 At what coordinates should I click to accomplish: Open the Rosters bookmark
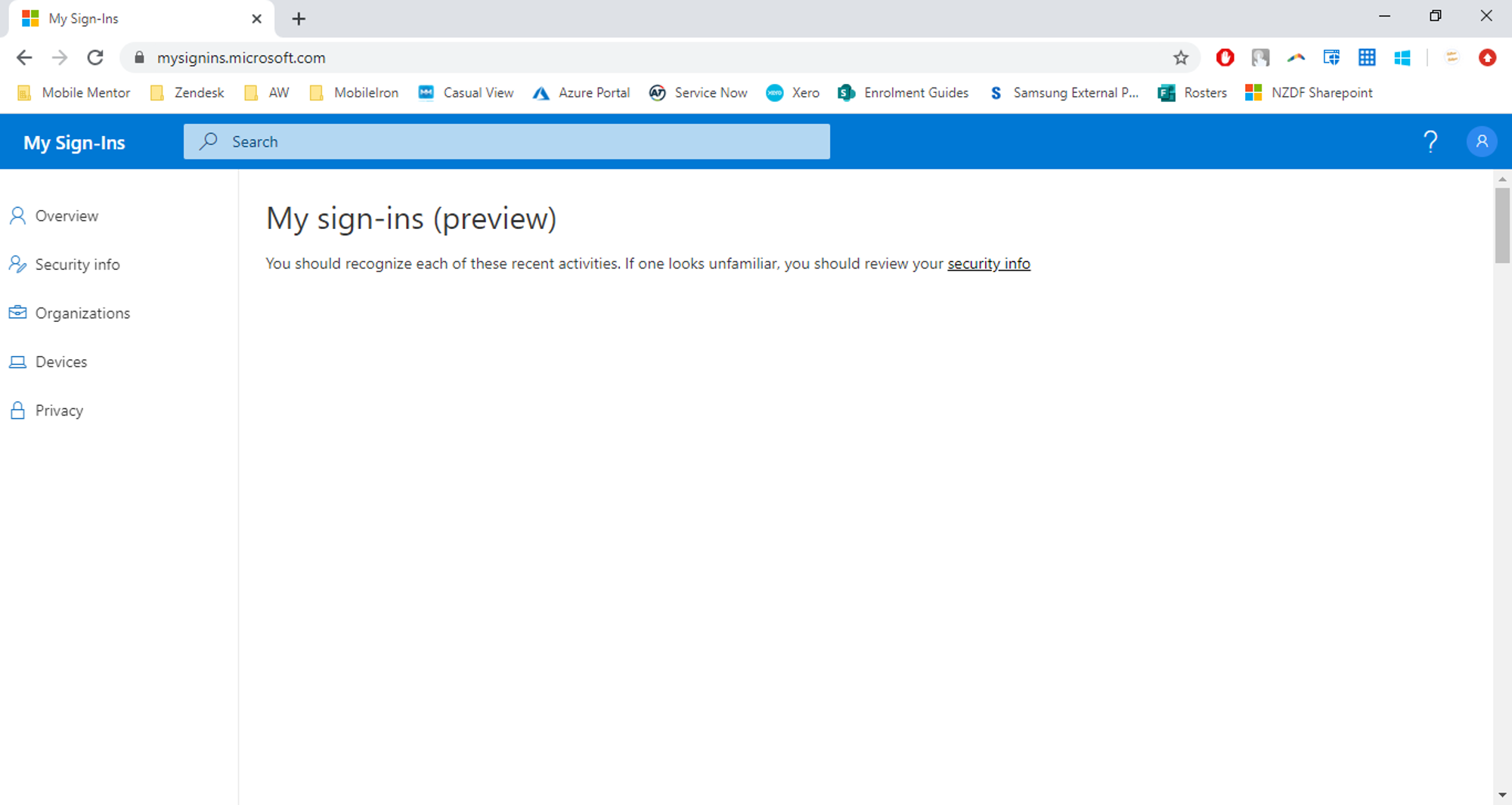(x=1192, y=93)
